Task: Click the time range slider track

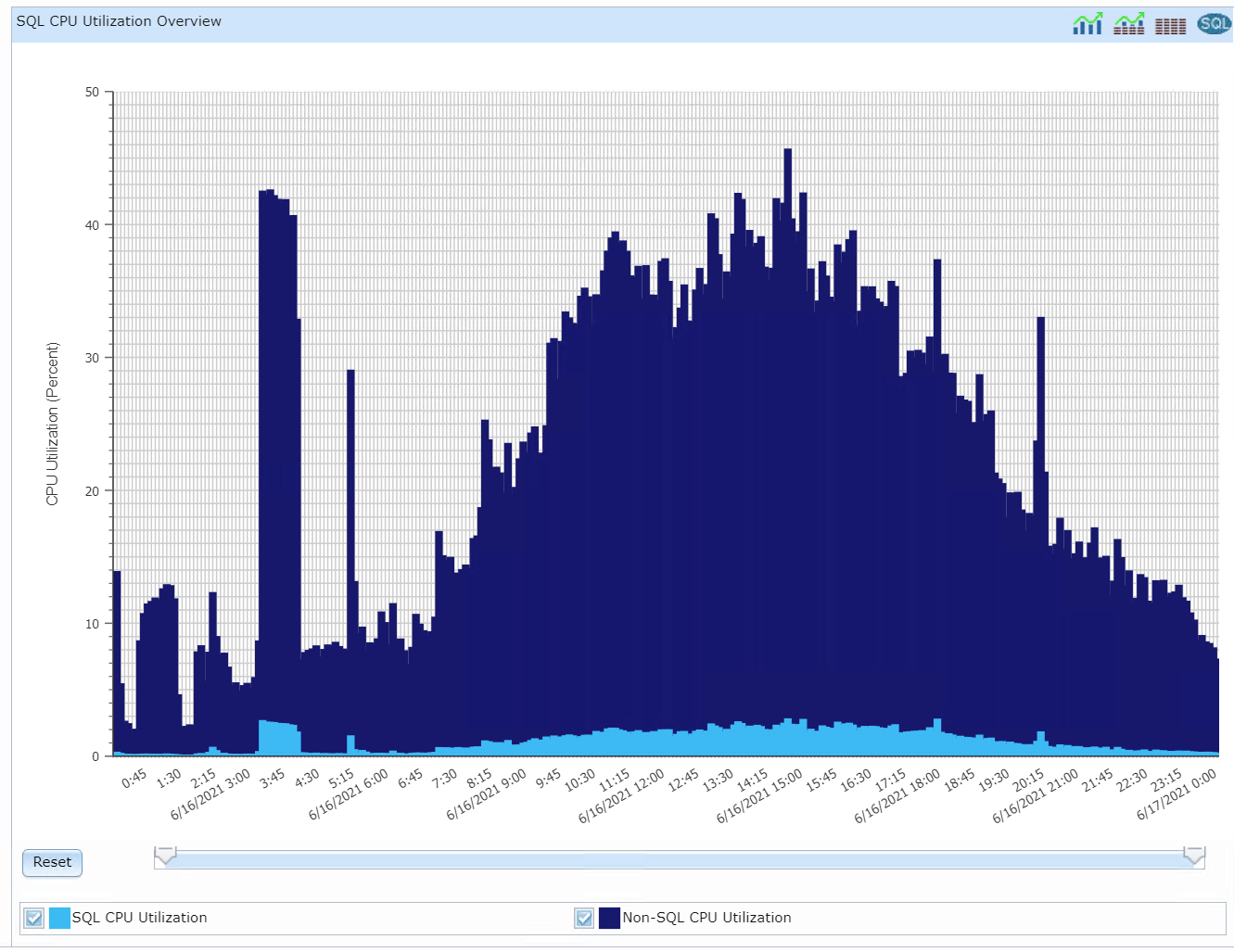Action: tap(680, 860)
